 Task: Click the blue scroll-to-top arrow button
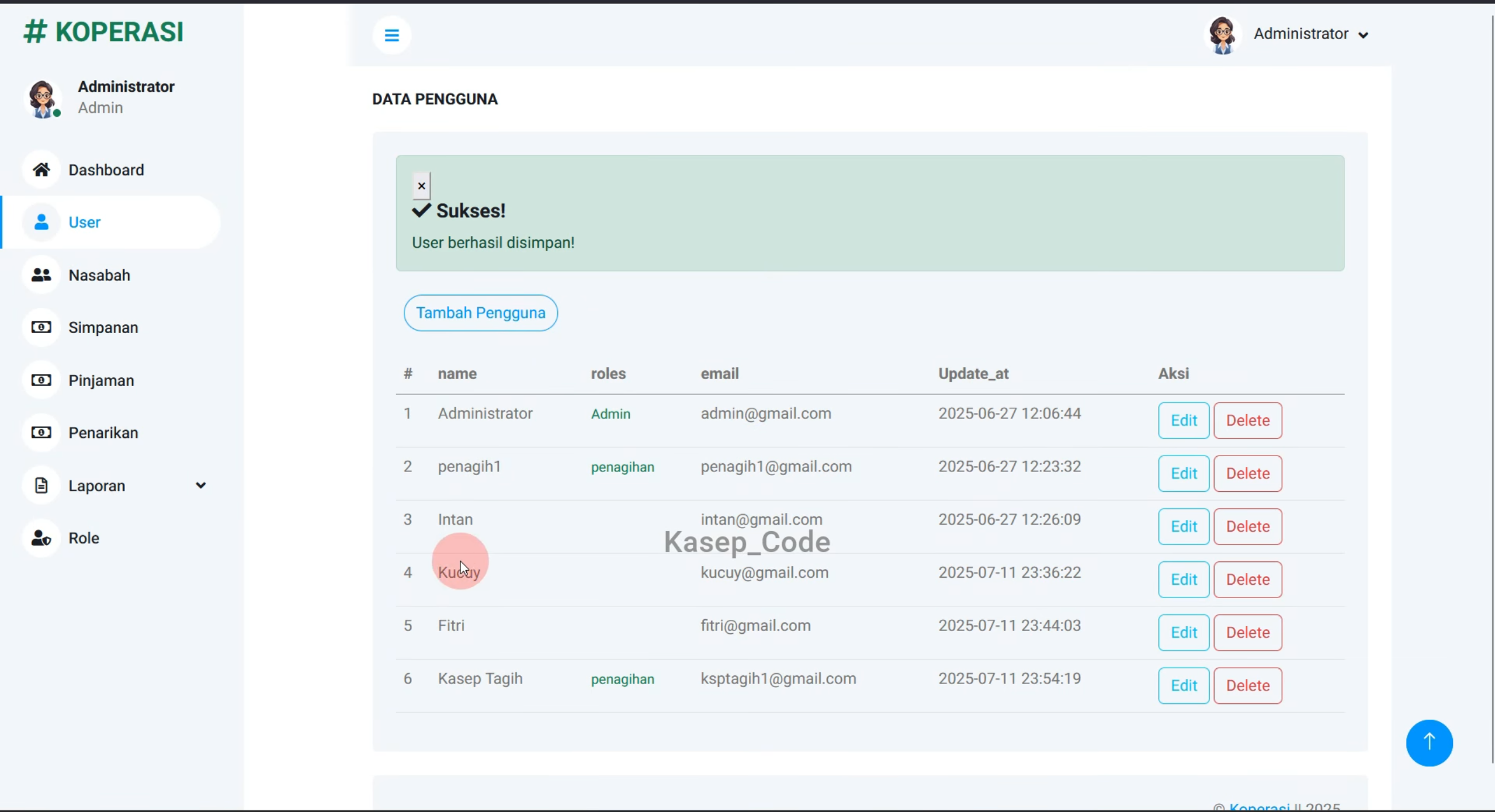pos(1429,742)
